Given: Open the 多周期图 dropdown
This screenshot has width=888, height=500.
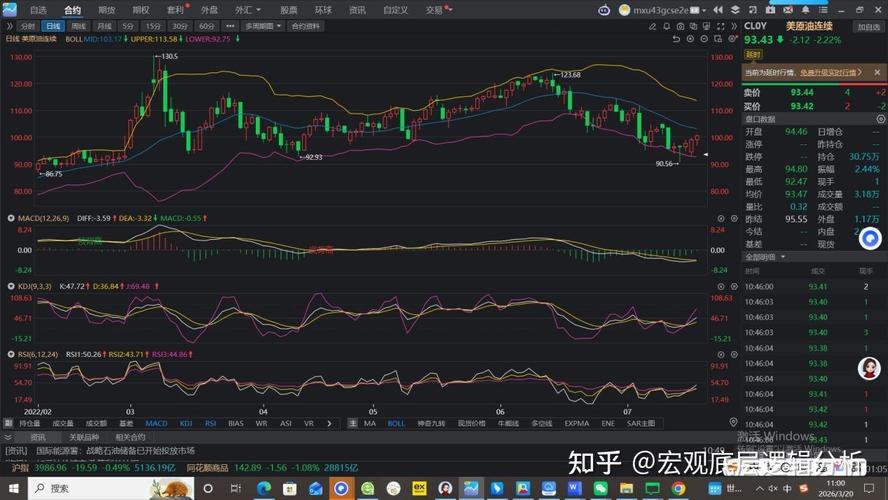Looking at the screenshot, I should click(x=263, y=26).
